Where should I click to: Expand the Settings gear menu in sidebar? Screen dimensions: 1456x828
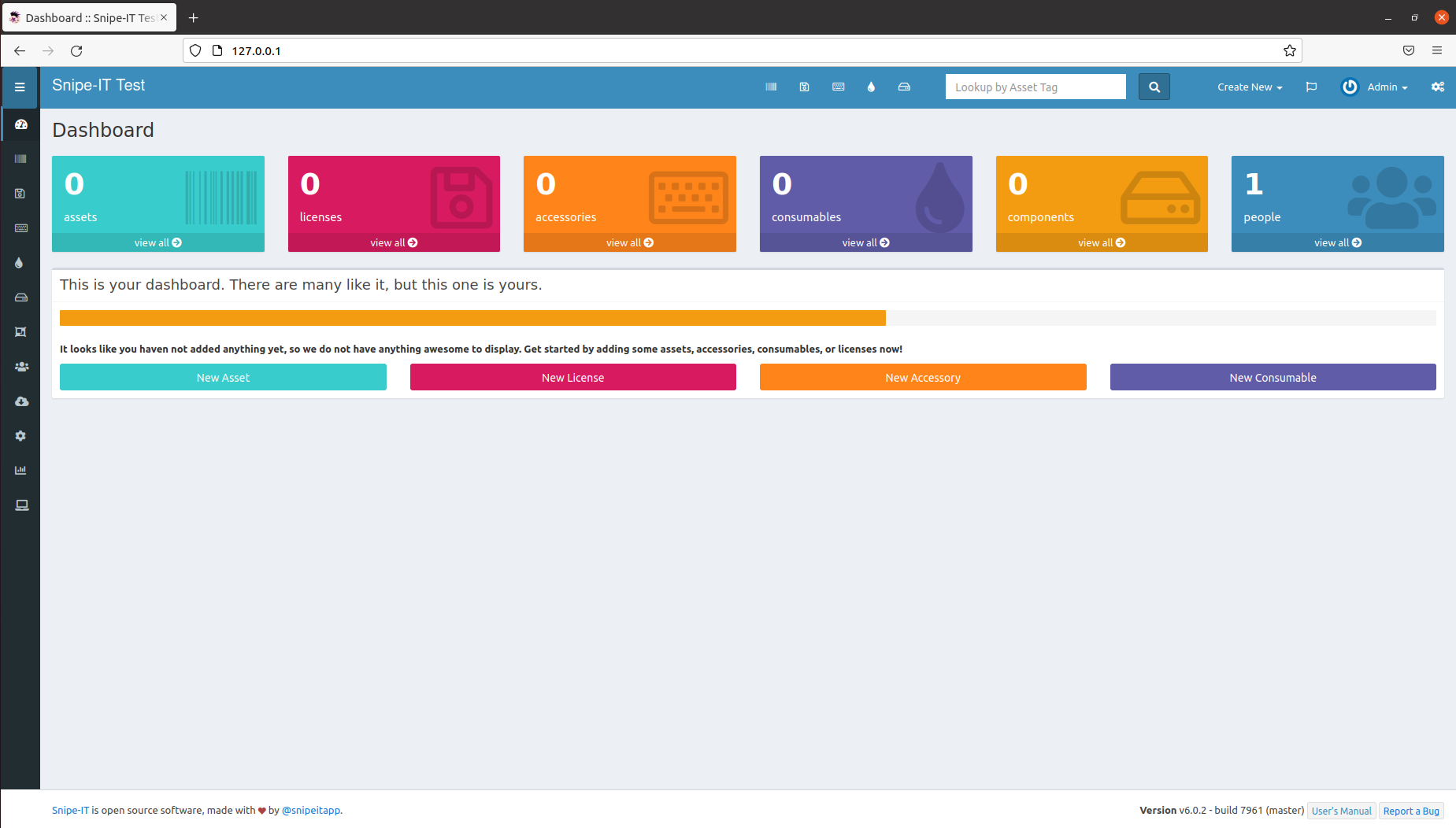point(21,436)
